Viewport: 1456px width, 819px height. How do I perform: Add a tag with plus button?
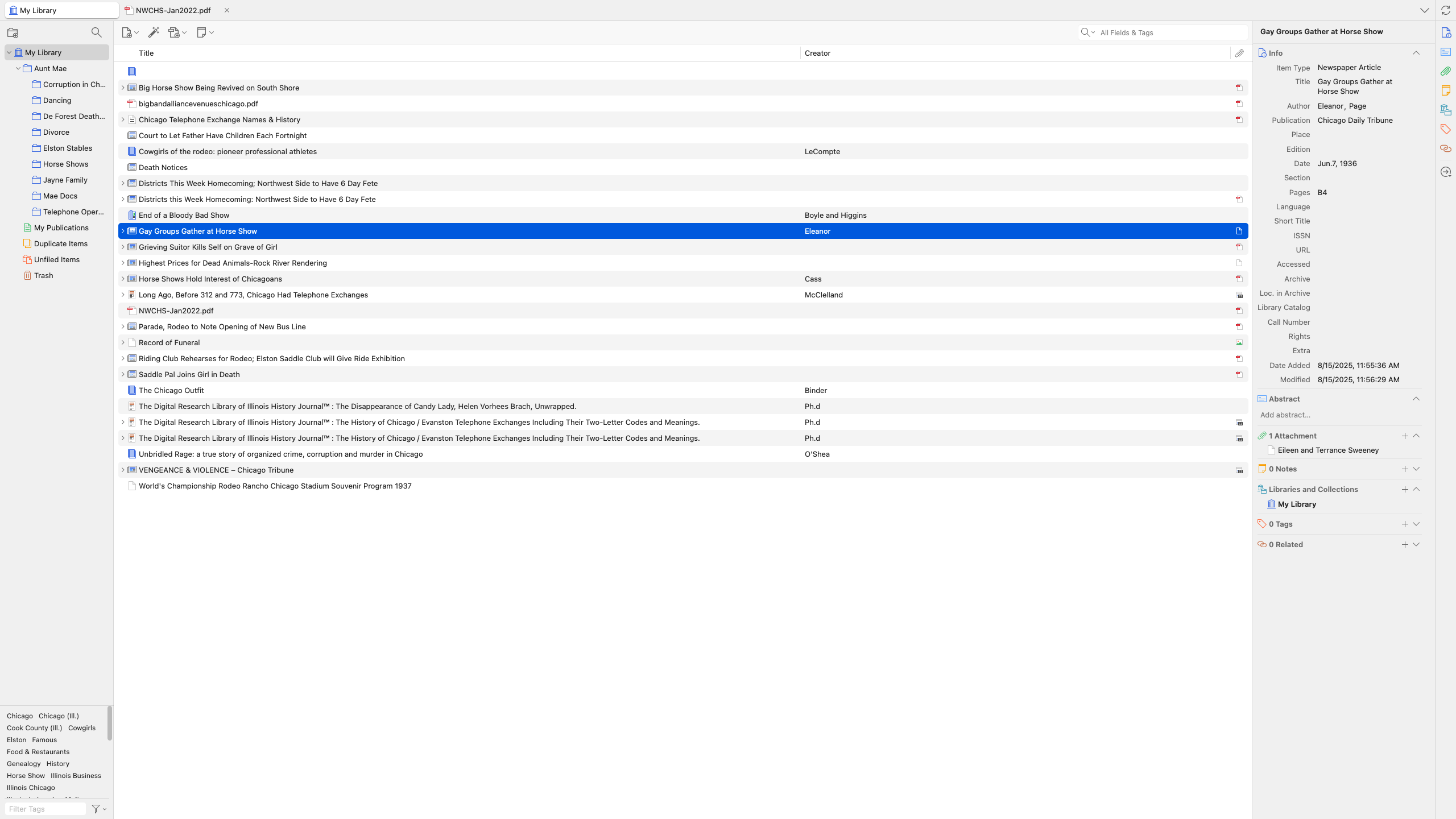tap(1405, 524)
